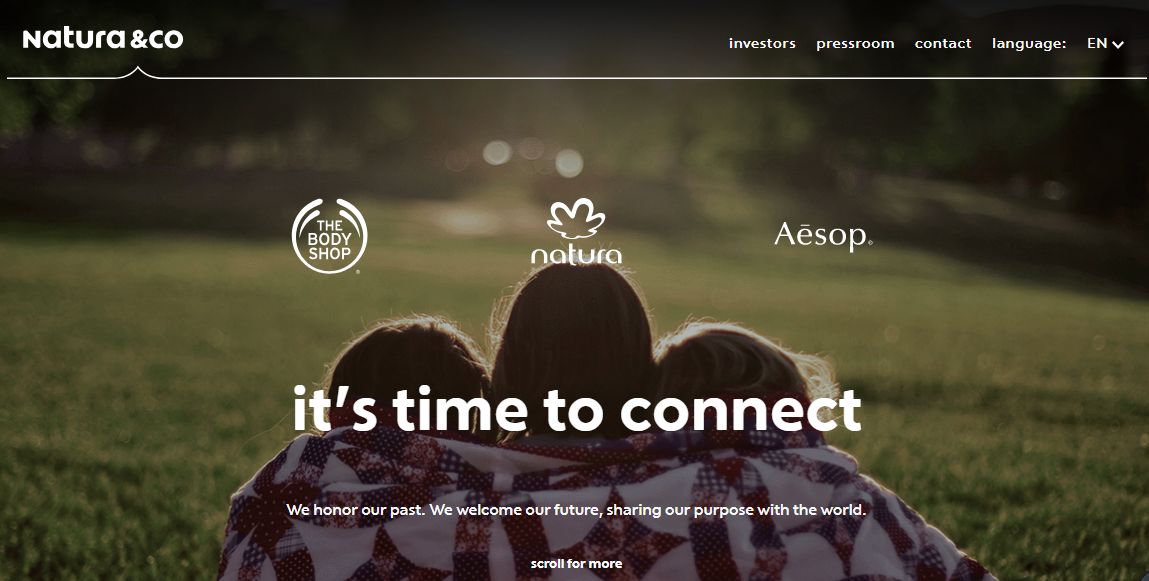Click the language: label

click(1029, 43)
